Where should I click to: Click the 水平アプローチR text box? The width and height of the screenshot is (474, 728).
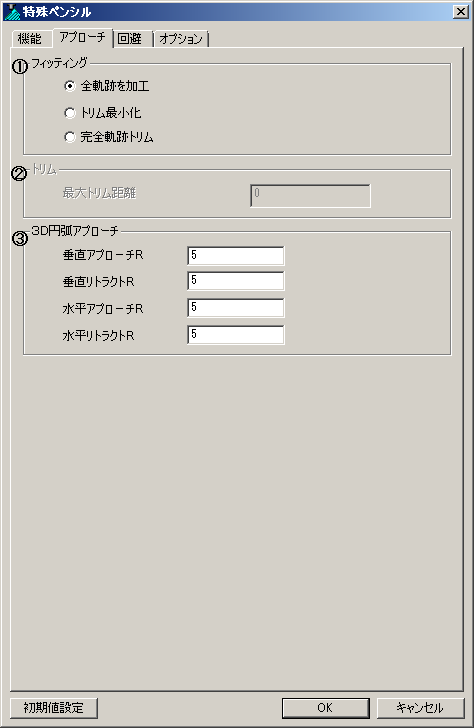click(x=235, y=308)
